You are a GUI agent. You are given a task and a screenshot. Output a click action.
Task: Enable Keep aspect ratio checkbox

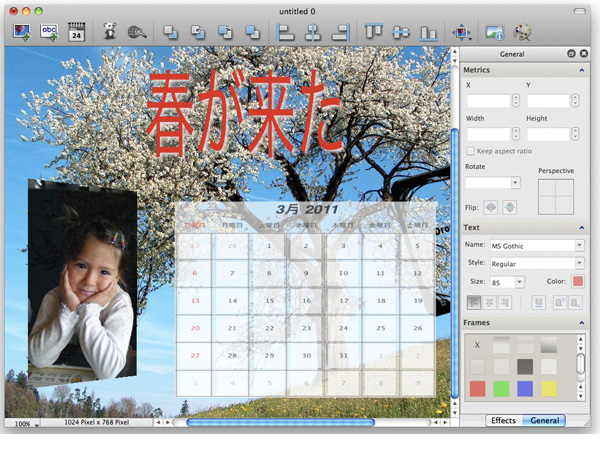[471, 150]
